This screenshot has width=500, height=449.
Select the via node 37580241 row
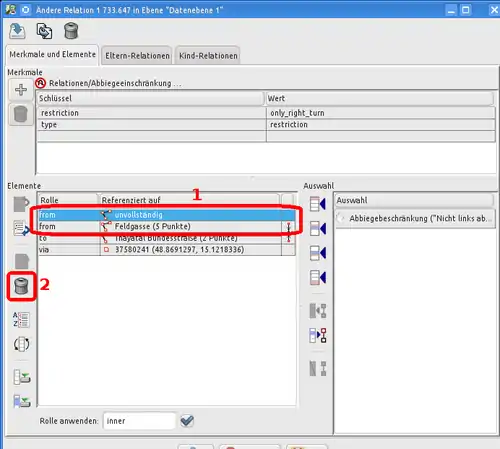coord(166,250)
